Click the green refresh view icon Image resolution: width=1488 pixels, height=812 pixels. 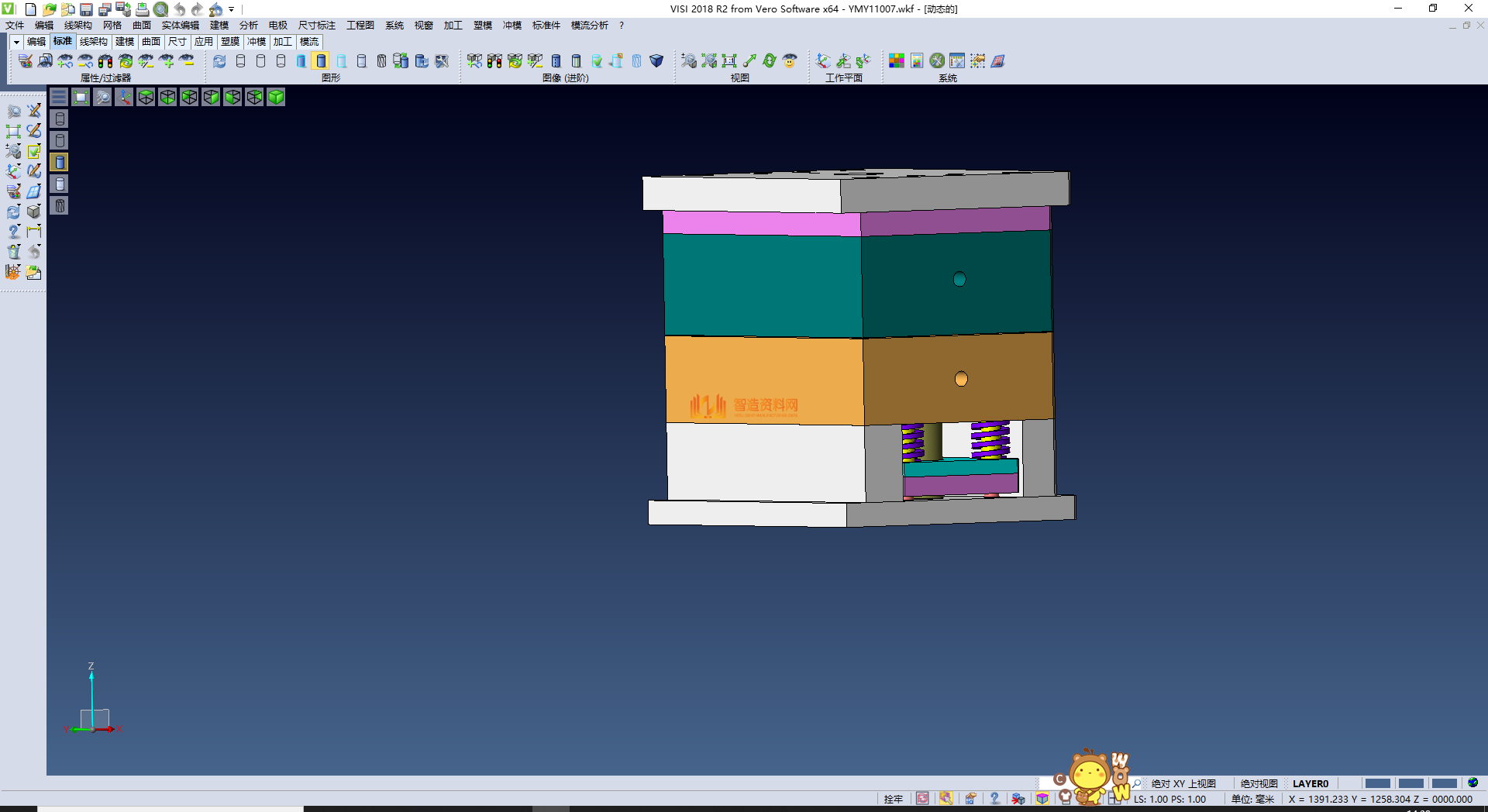pyautogui.click(x=769, y=61)
